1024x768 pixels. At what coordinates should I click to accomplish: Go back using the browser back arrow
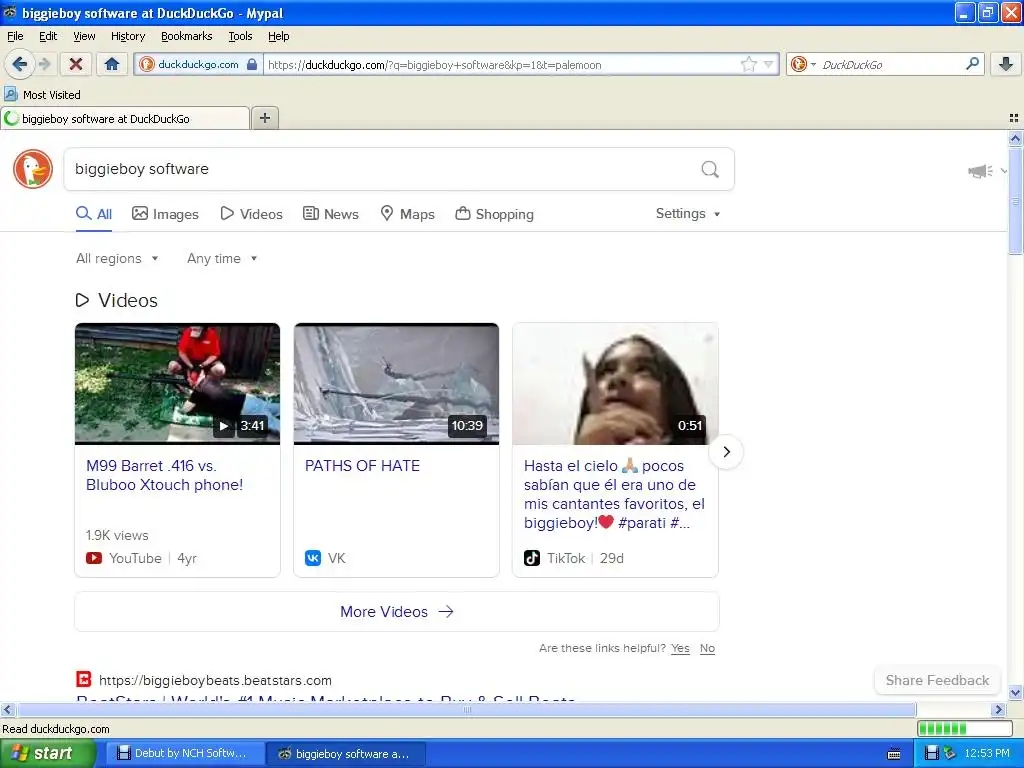tap(19, 64)
